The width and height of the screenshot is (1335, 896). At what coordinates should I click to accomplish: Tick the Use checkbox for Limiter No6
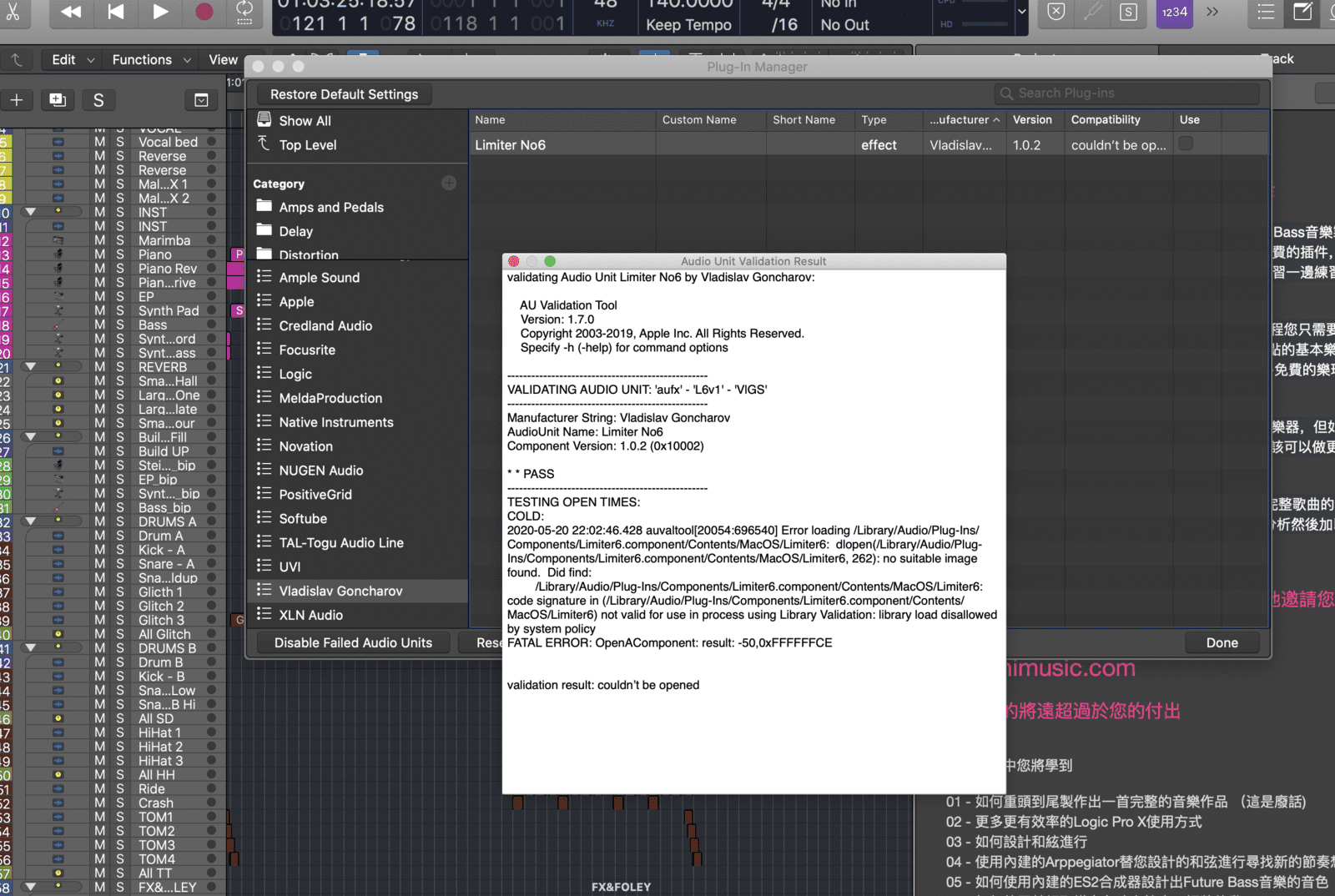point(1186,143)
